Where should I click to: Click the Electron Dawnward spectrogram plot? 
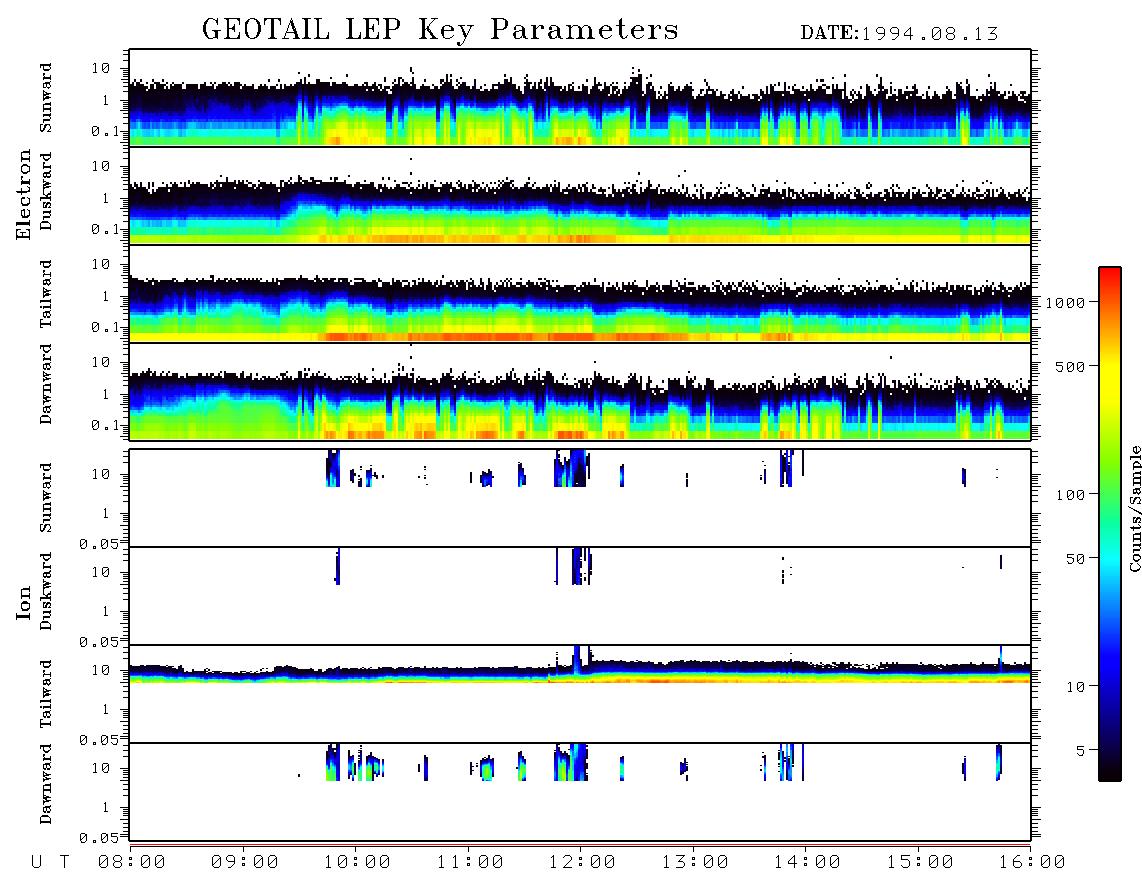click(580, 392)
